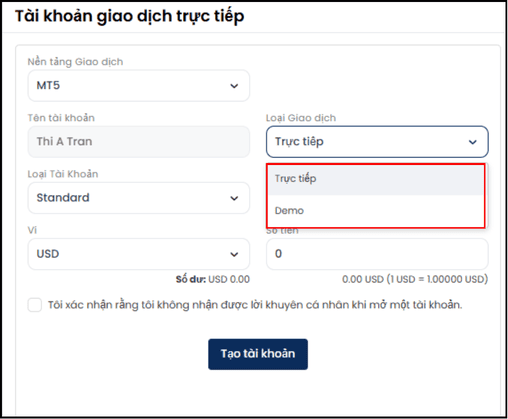Screen dimensions: 508x419
Task: Collapse the Loại Giao dịch Trực tiếp dropdown
Action: point(377,142)
